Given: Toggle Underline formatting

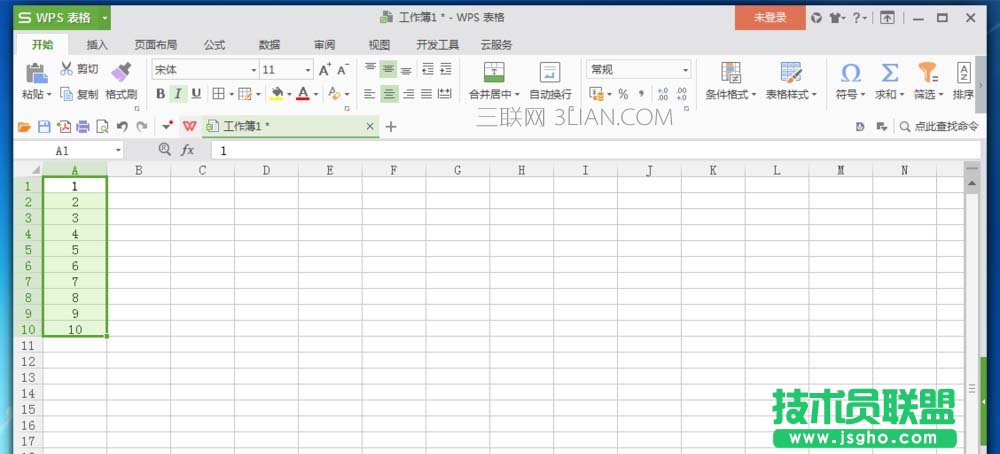Looking at the screenshot, I should (x=196, y=94).
